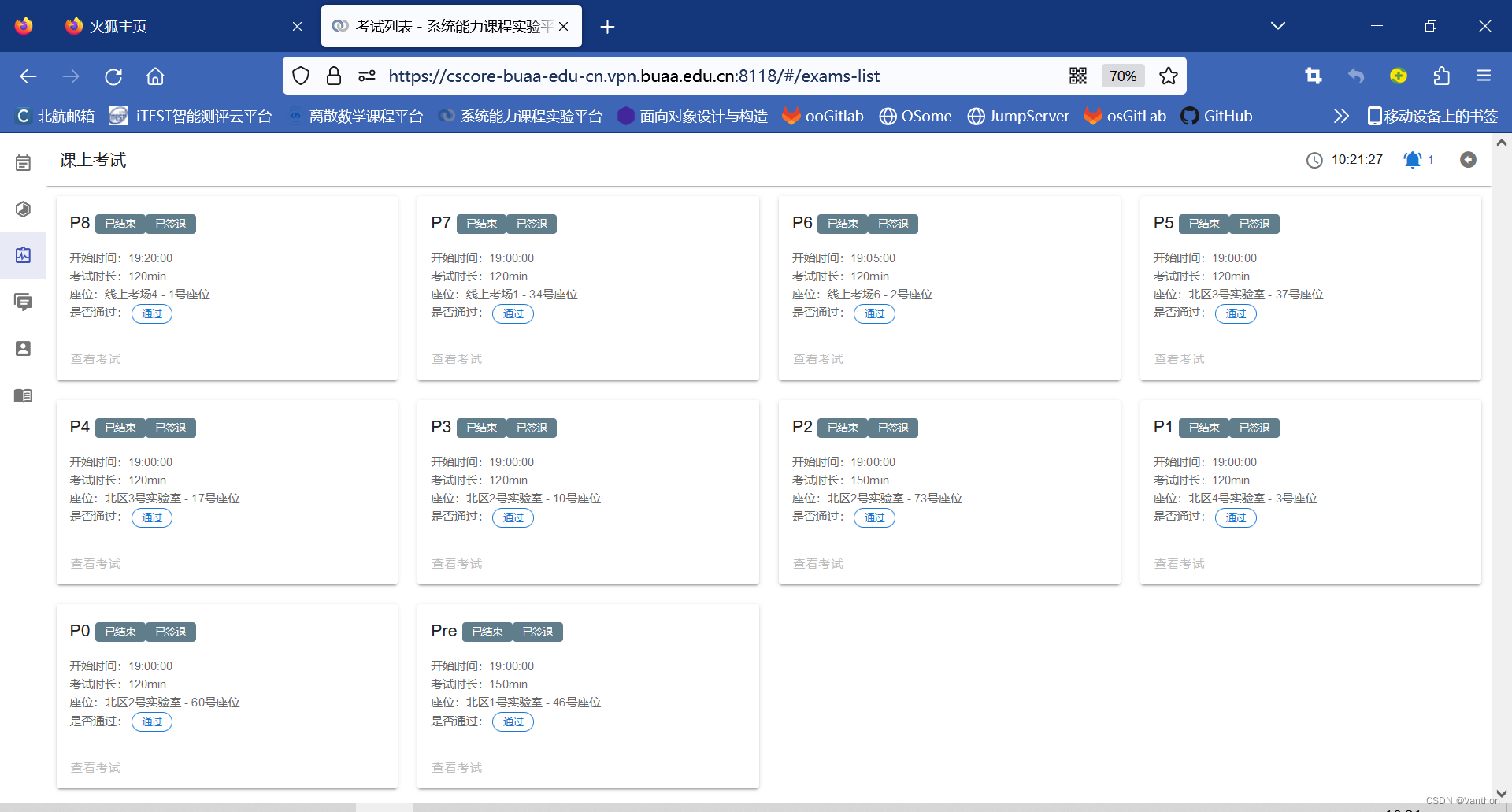The height and width of the screenshot is (812, 1512).
Task: Click the round back arrow icon at top right
Action: tap(1468, 160)
